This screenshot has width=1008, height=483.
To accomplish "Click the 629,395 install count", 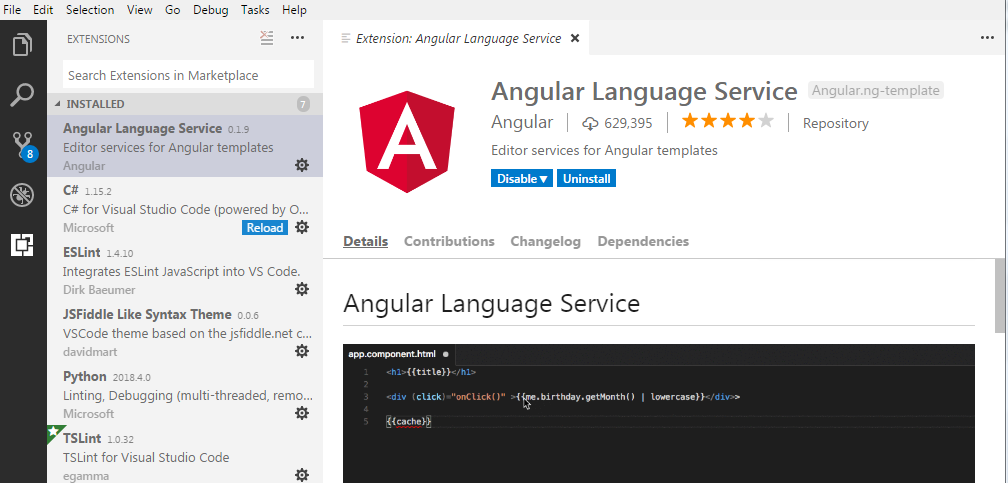I will point(627,123).
